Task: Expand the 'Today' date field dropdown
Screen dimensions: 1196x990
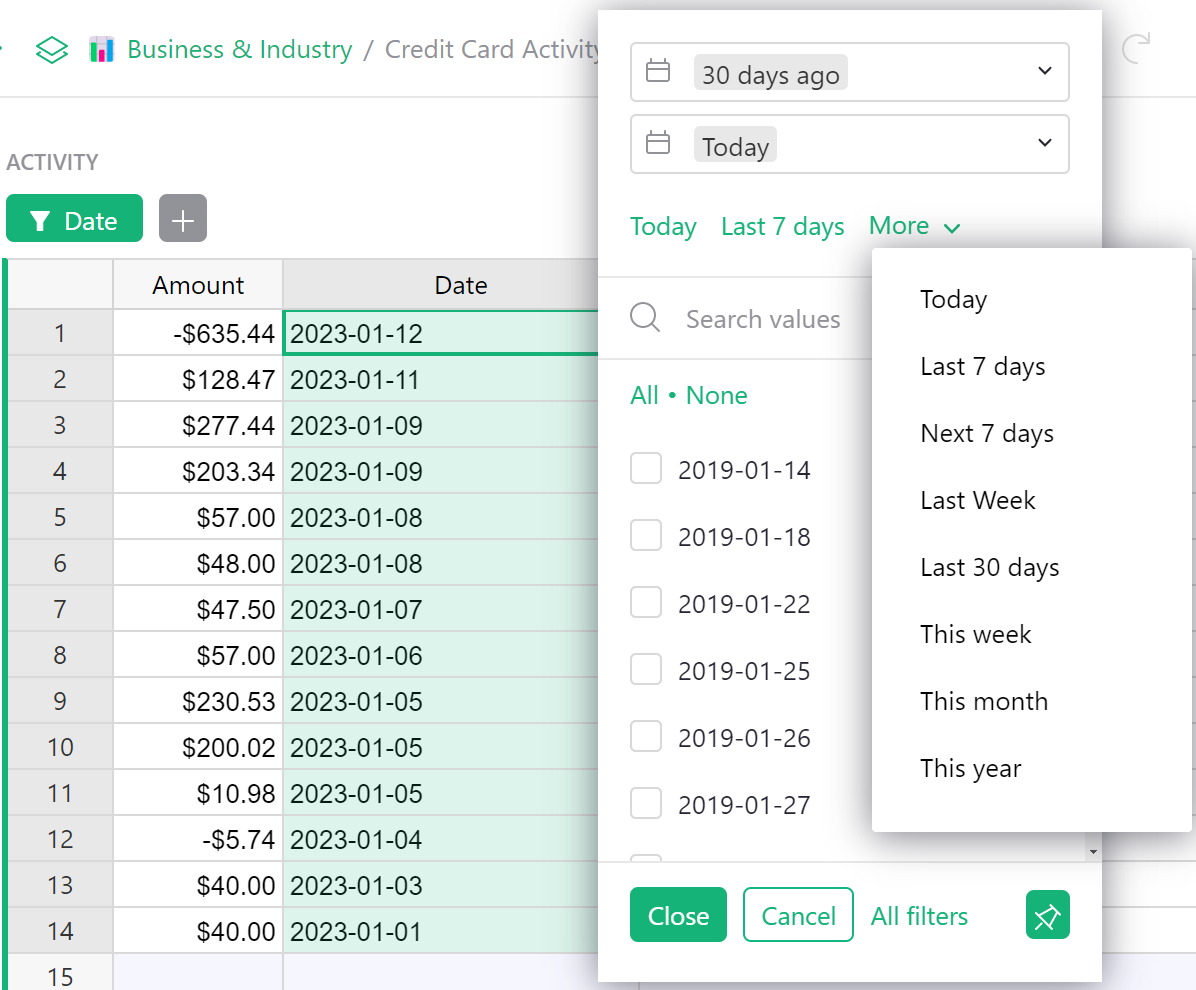Action: (x=1044, y=143)
